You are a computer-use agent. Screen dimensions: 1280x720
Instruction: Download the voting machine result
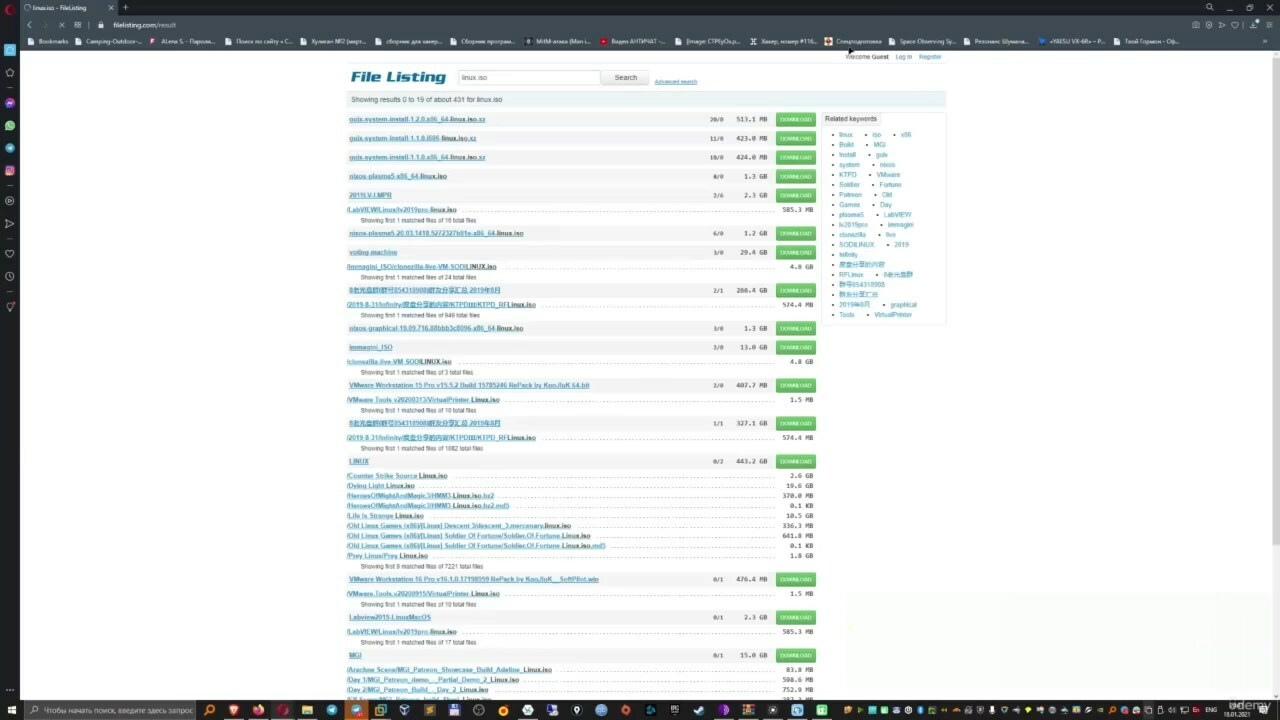coord(795,252)
